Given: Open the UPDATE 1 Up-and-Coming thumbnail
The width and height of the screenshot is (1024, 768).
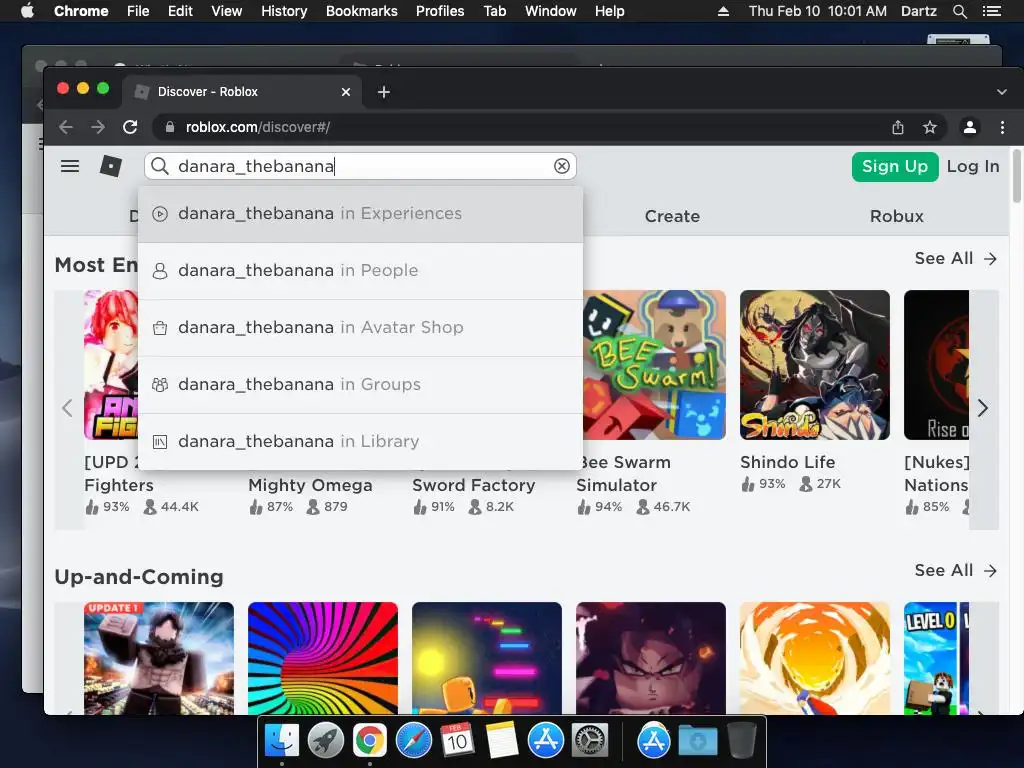Looking at the screenshot, I should pyautogui.click(x=159, y=658).
